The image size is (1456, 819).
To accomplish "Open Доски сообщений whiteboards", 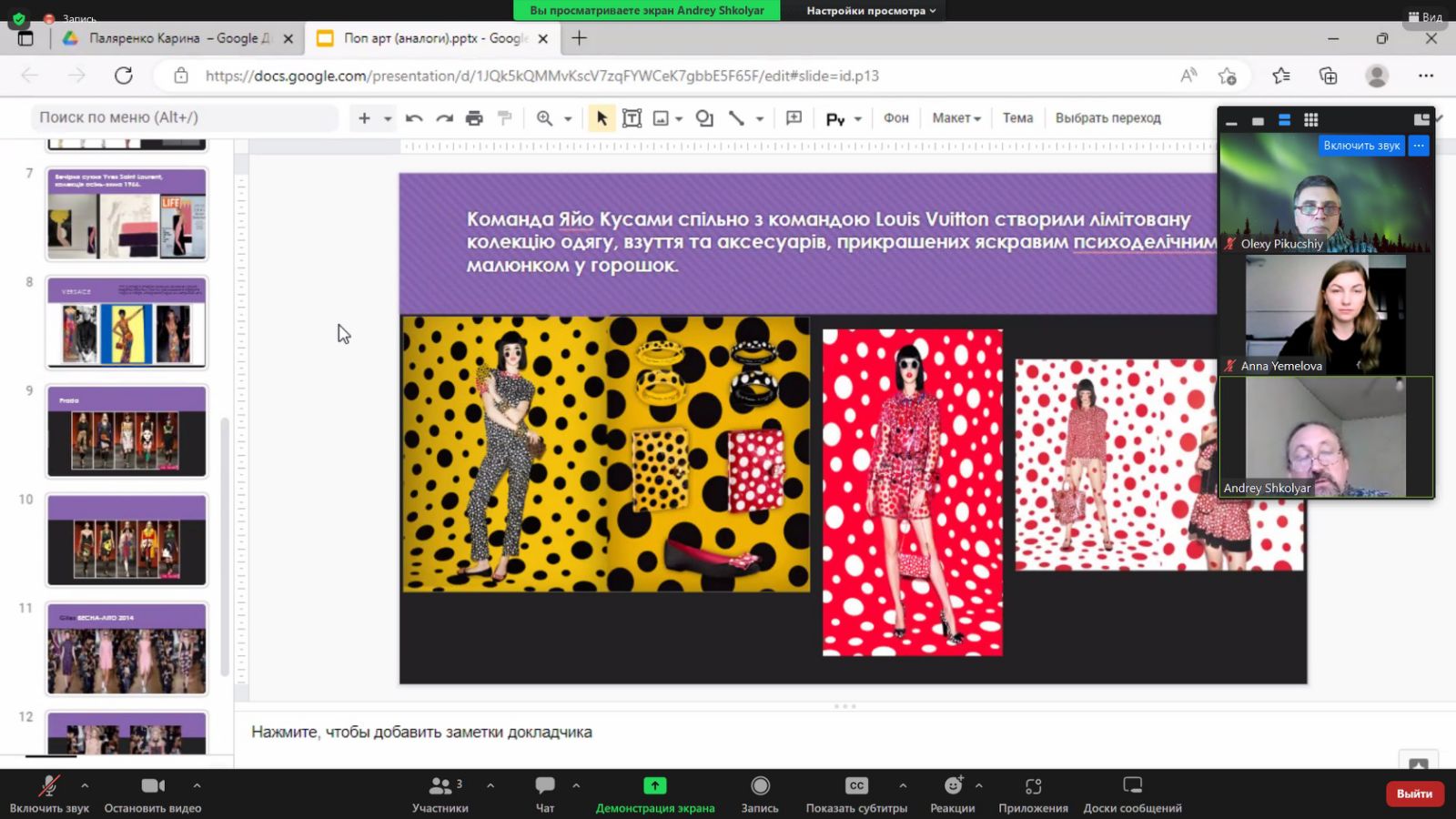I will (1132, 794).
